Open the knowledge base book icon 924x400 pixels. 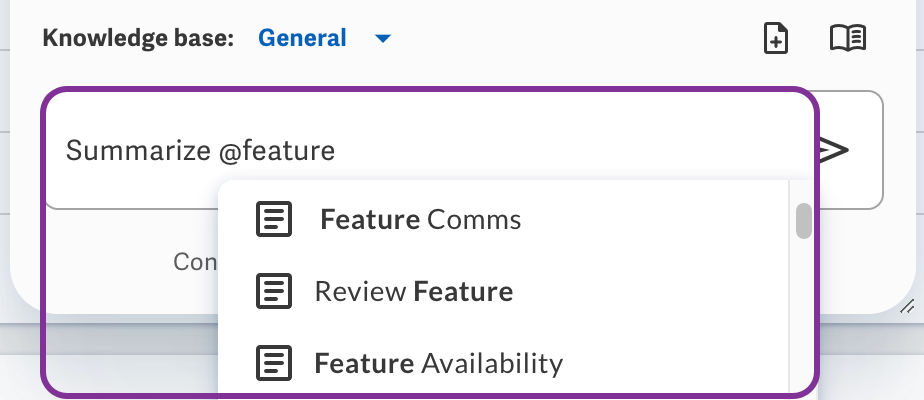(x=848, y=38)
